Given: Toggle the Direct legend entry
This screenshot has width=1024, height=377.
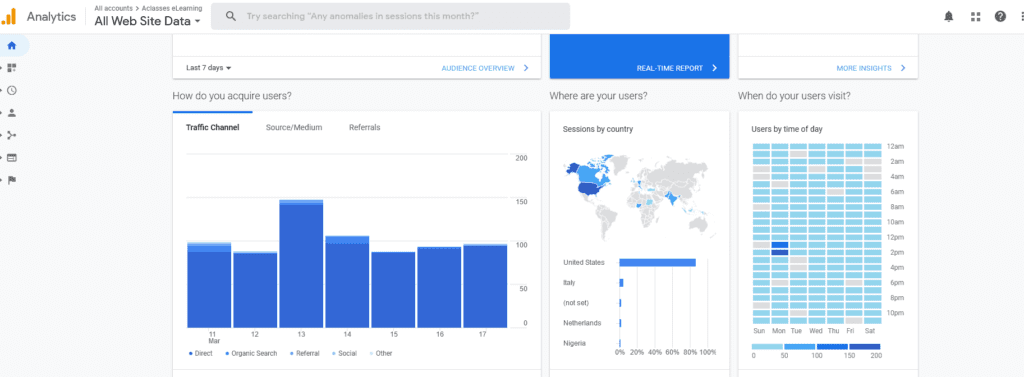Looking at the screenshot, I should [x=200, y=353].
